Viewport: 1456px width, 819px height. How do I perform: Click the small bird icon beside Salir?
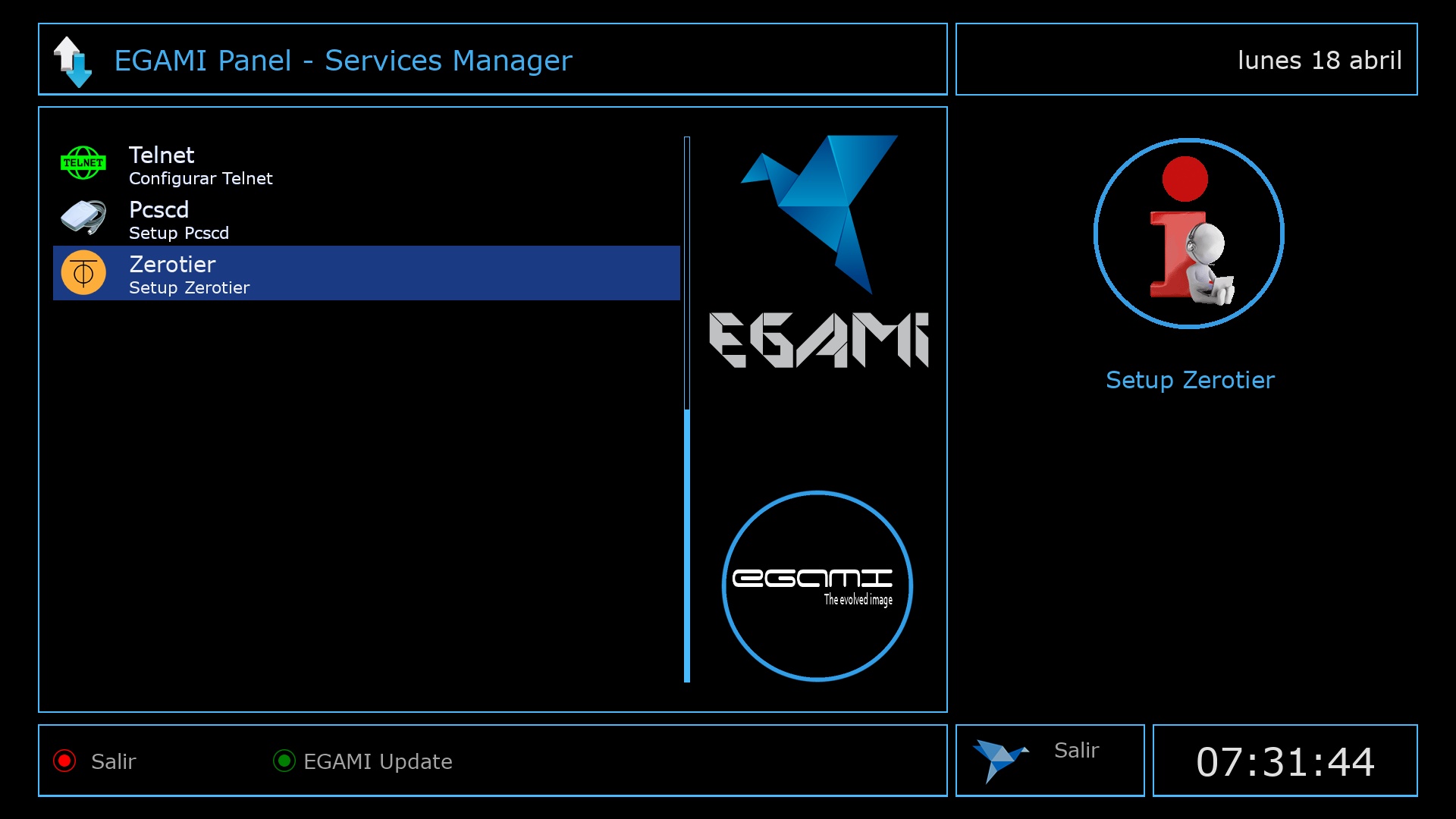point(999,759)
